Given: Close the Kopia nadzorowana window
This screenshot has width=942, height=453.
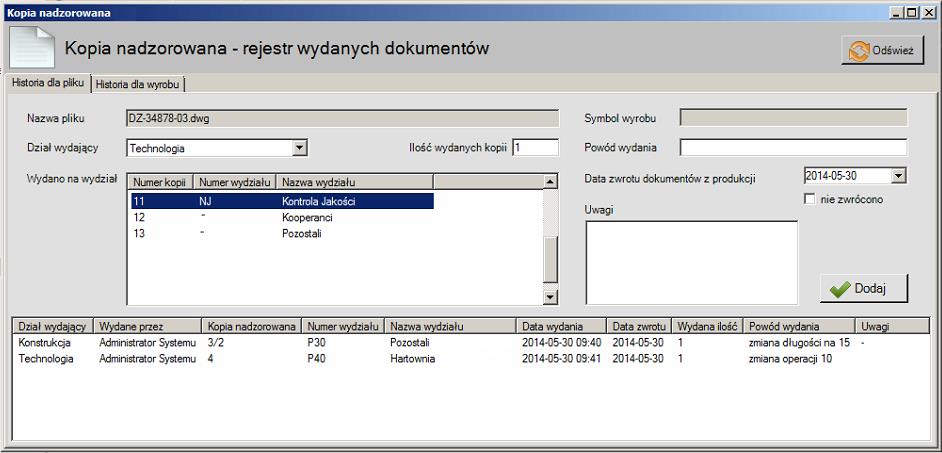Looking at the screenshot, I should (x=929, y=11).
